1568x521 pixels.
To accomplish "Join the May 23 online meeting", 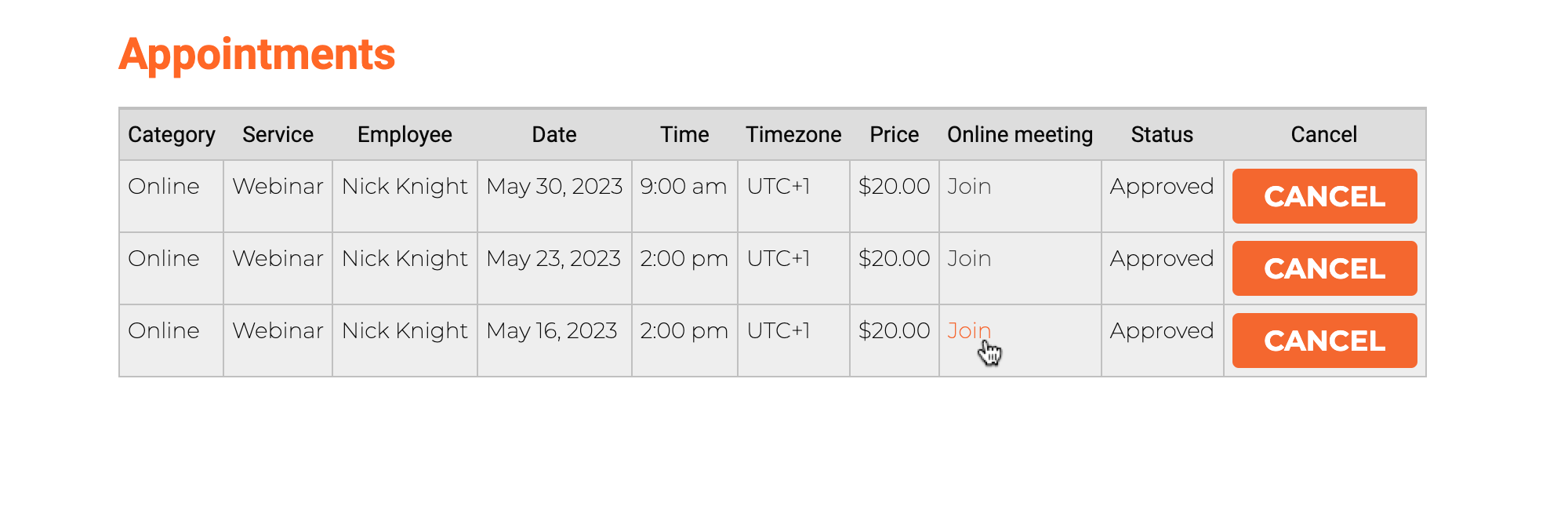I will point(969,259).
